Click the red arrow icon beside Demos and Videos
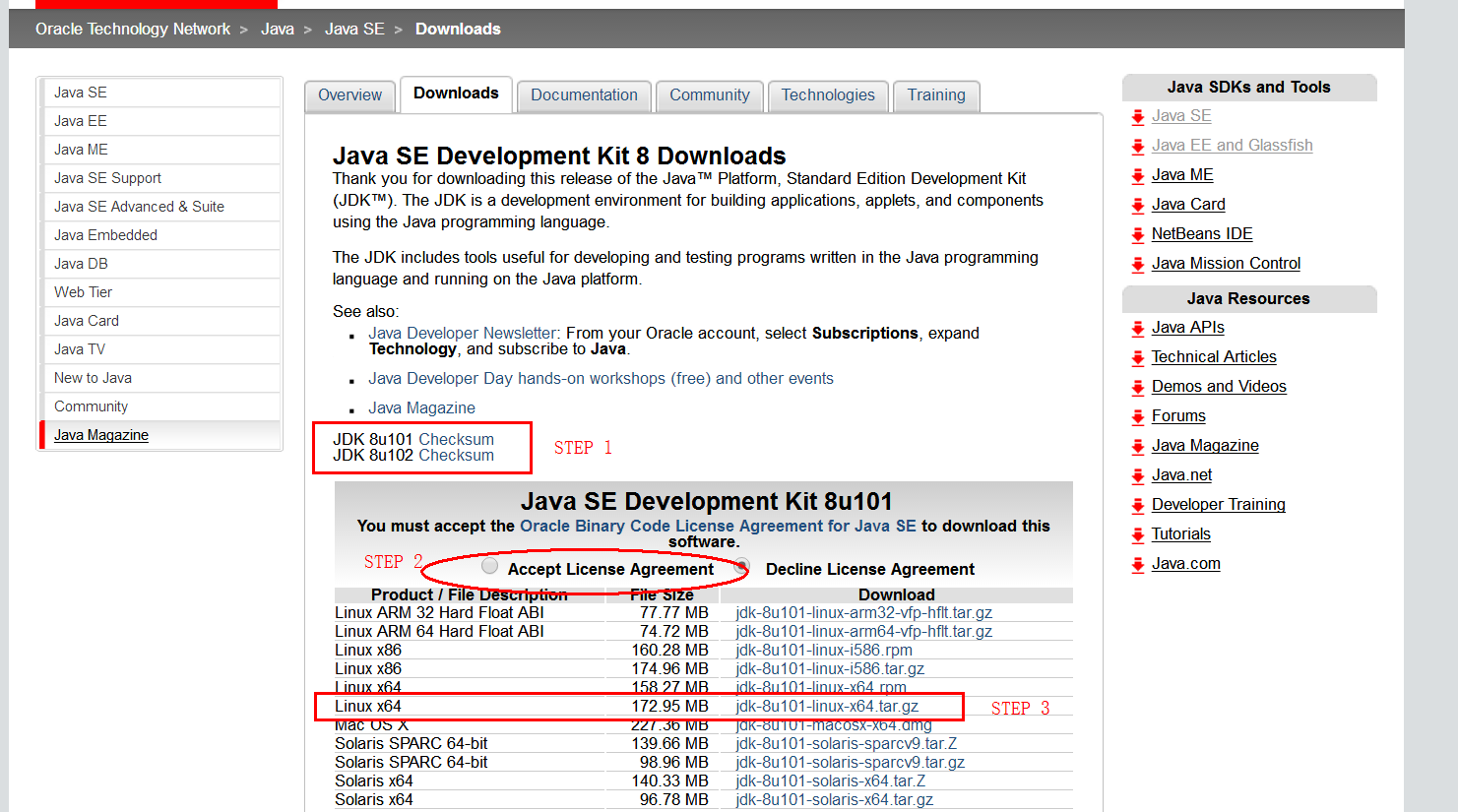 coord(1138,388)
